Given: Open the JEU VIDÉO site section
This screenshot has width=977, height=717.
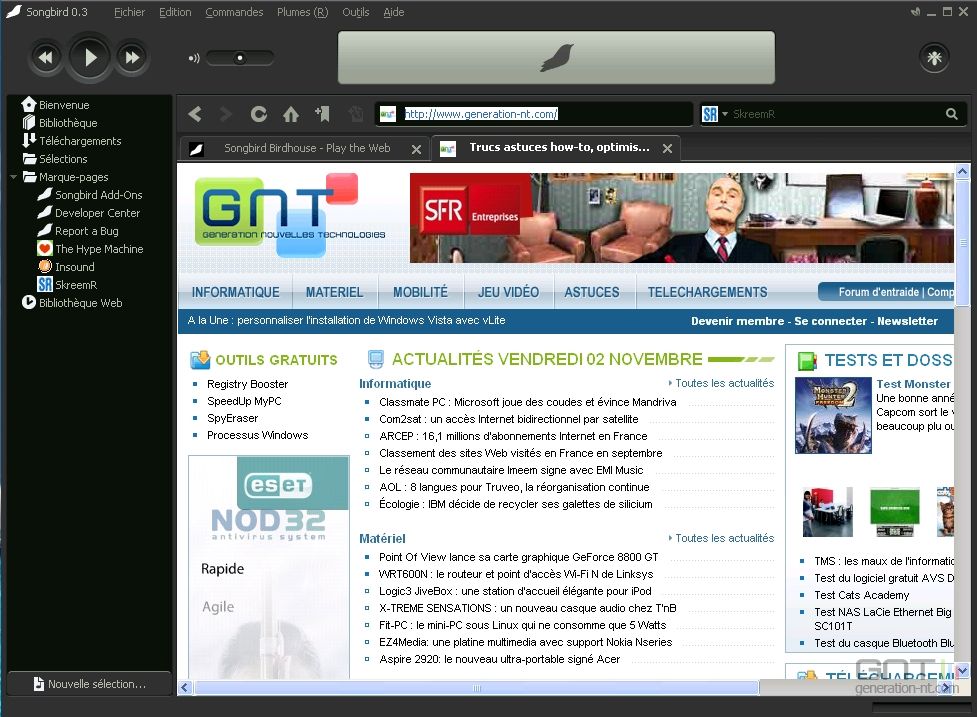Looking at the screenshot, I should pyautogui.click(x=508, y=292).
